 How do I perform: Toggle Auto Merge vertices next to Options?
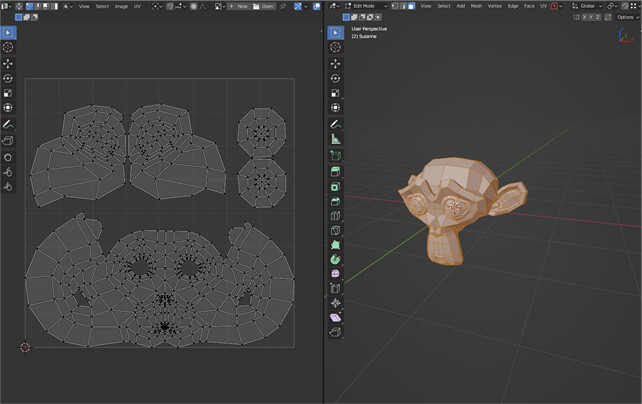[x=608, y=17]
